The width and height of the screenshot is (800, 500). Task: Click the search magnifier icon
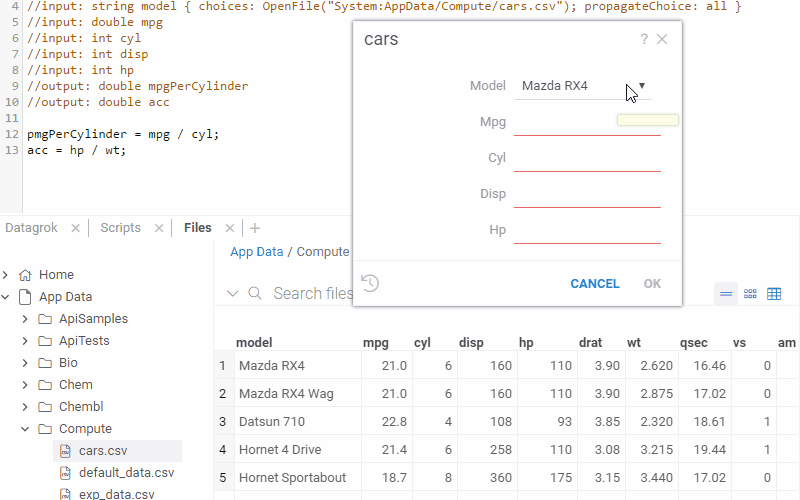[255, 293]
